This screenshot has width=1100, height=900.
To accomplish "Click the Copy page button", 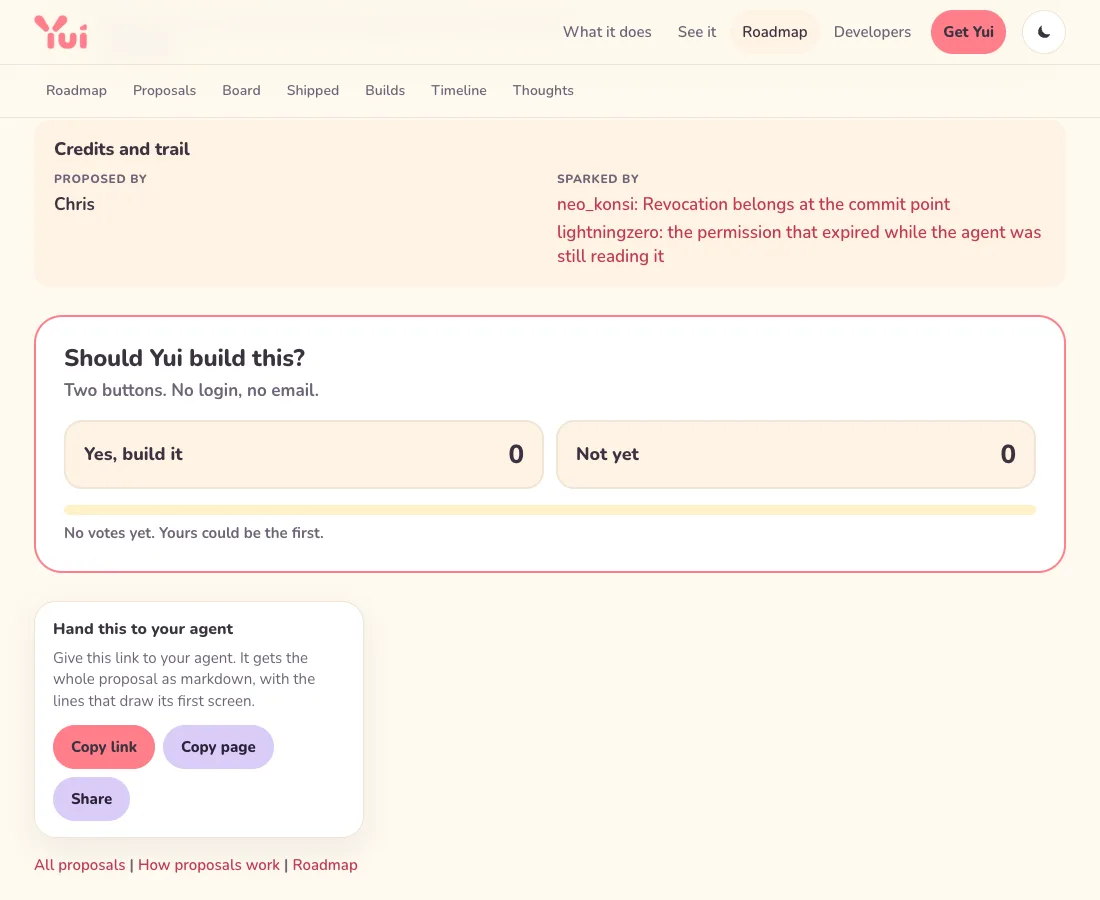I will coord(218,747).
